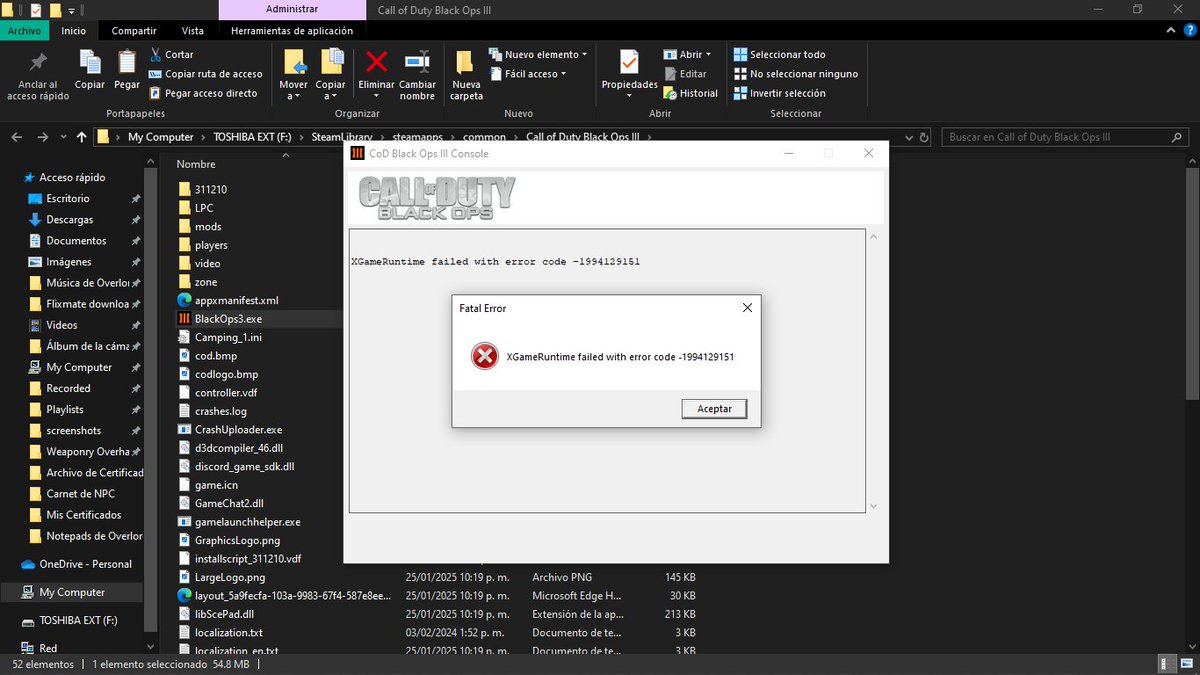This screenshot has height=675, width=1200.
Task: Select Copiar ruta de acceso
Action: pyautogui.click(x=205, y=74)
